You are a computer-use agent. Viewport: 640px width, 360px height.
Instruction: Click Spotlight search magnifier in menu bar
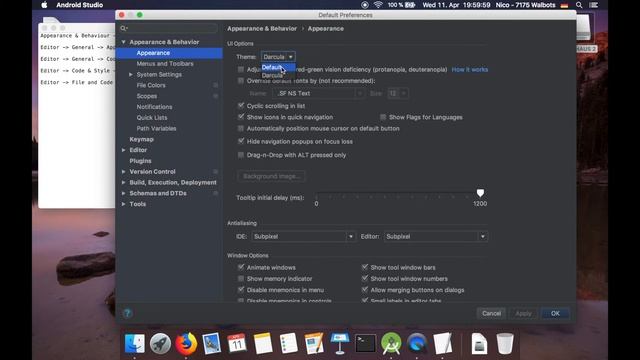point(579,5)
